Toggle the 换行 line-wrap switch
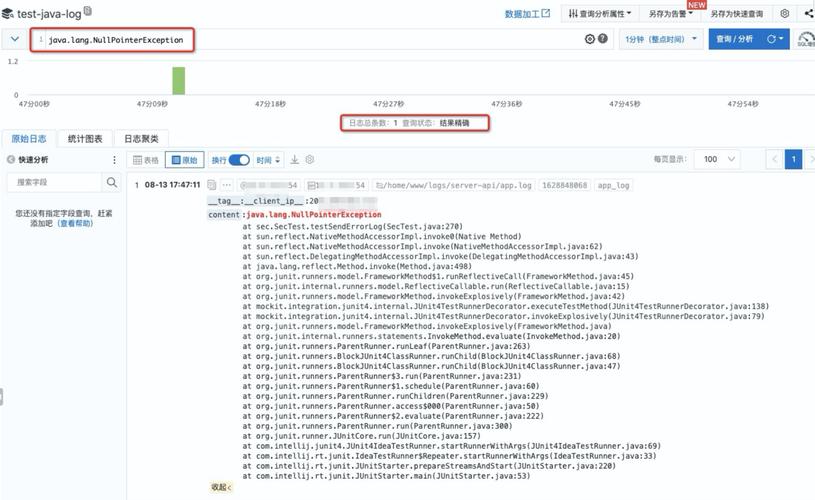 (239, 160)
